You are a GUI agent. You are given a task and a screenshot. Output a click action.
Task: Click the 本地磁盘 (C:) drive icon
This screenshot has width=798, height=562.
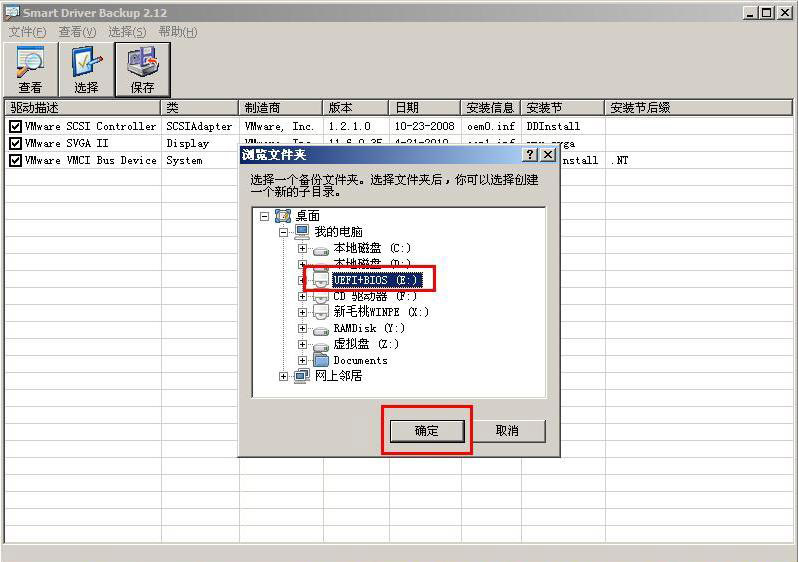(x=321, y=249)
